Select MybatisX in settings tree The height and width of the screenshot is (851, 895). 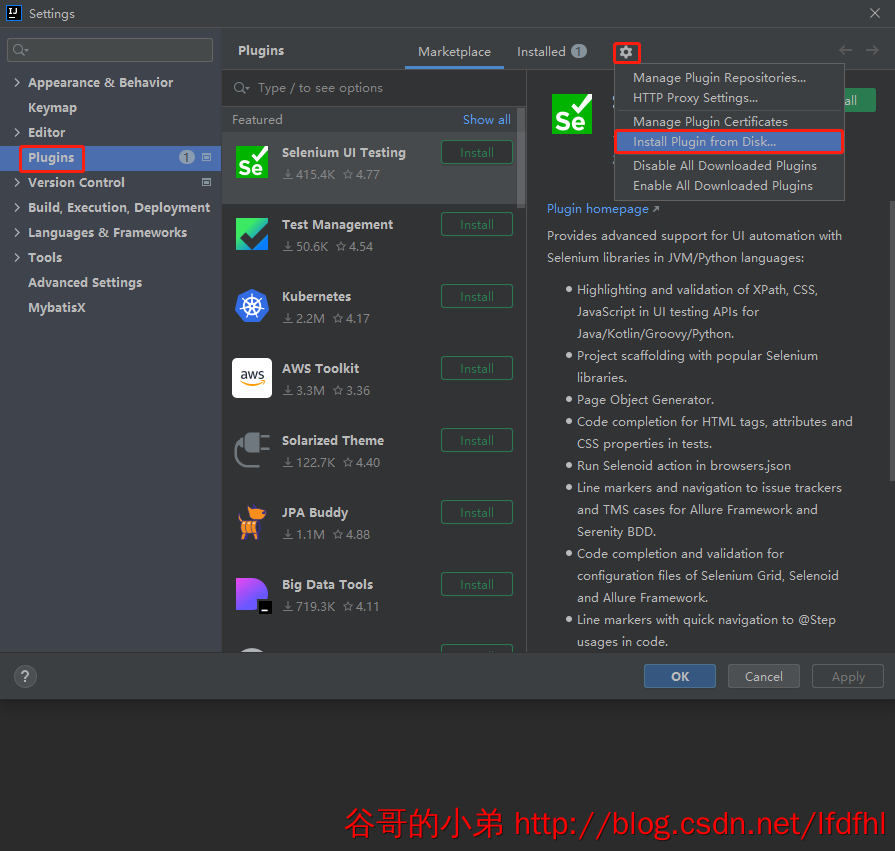pyautogui.click(x=57, y=308)
